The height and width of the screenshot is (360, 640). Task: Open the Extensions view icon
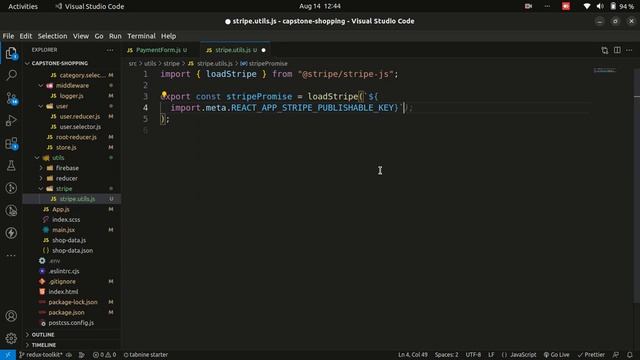(x=11, y=143)
